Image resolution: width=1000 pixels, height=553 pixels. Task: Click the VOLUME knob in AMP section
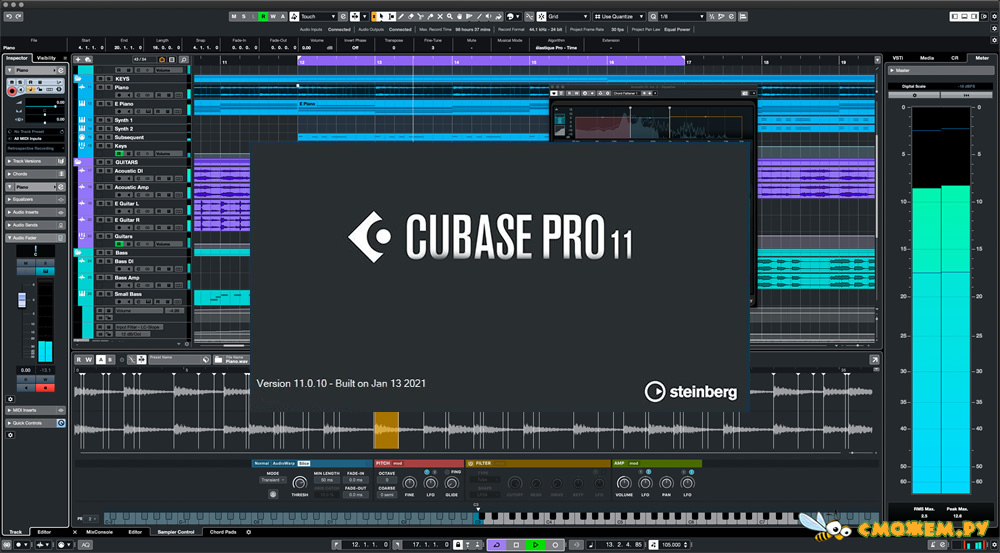coord(624,483)
